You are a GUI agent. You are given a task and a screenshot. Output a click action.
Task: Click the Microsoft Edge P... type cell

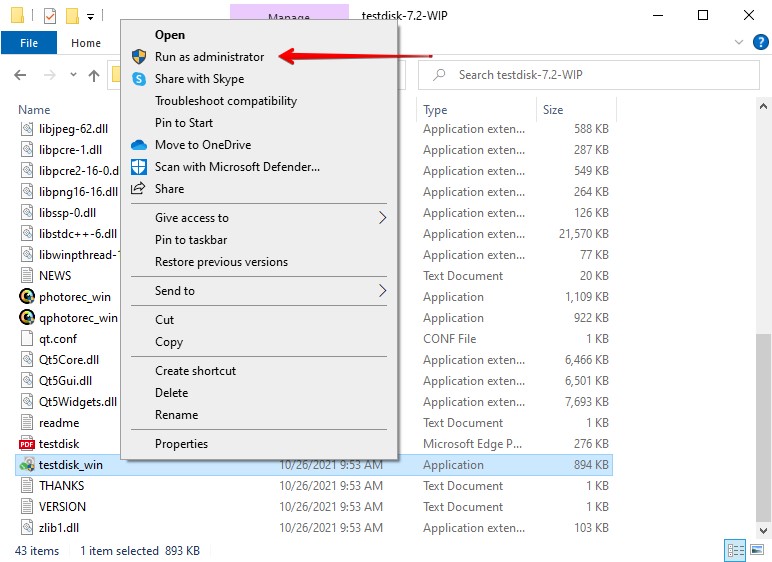pos(473,444)
